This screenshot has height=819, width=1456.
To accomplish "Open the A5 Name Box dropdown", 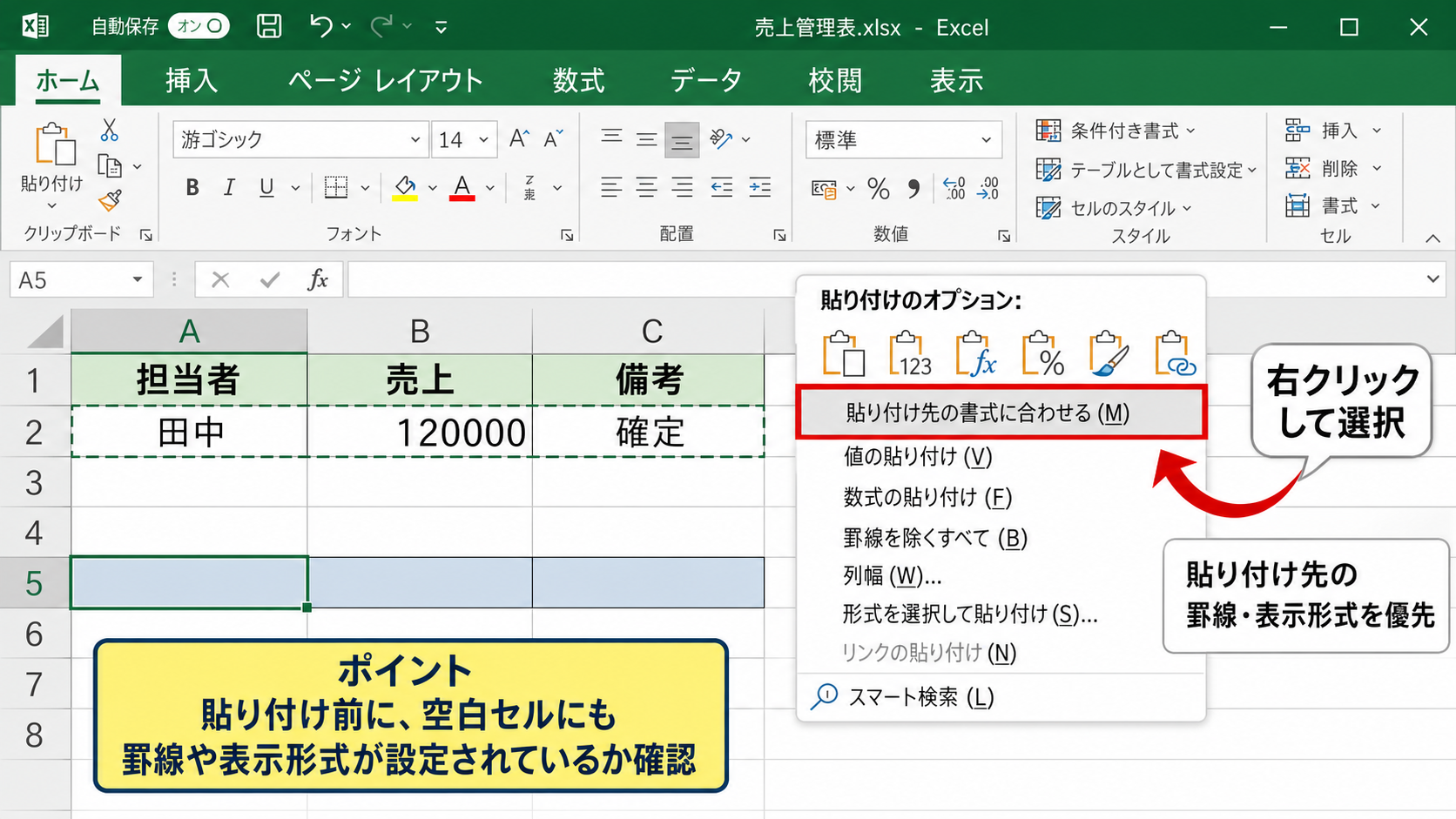I will [x=137, y=279].
